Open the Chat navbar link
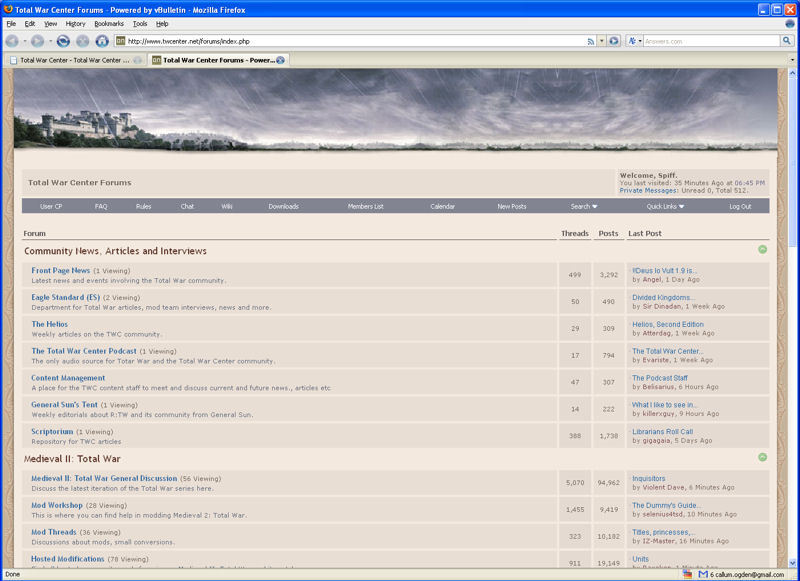This screenshot has height=581, width=800. click(187, 207)
